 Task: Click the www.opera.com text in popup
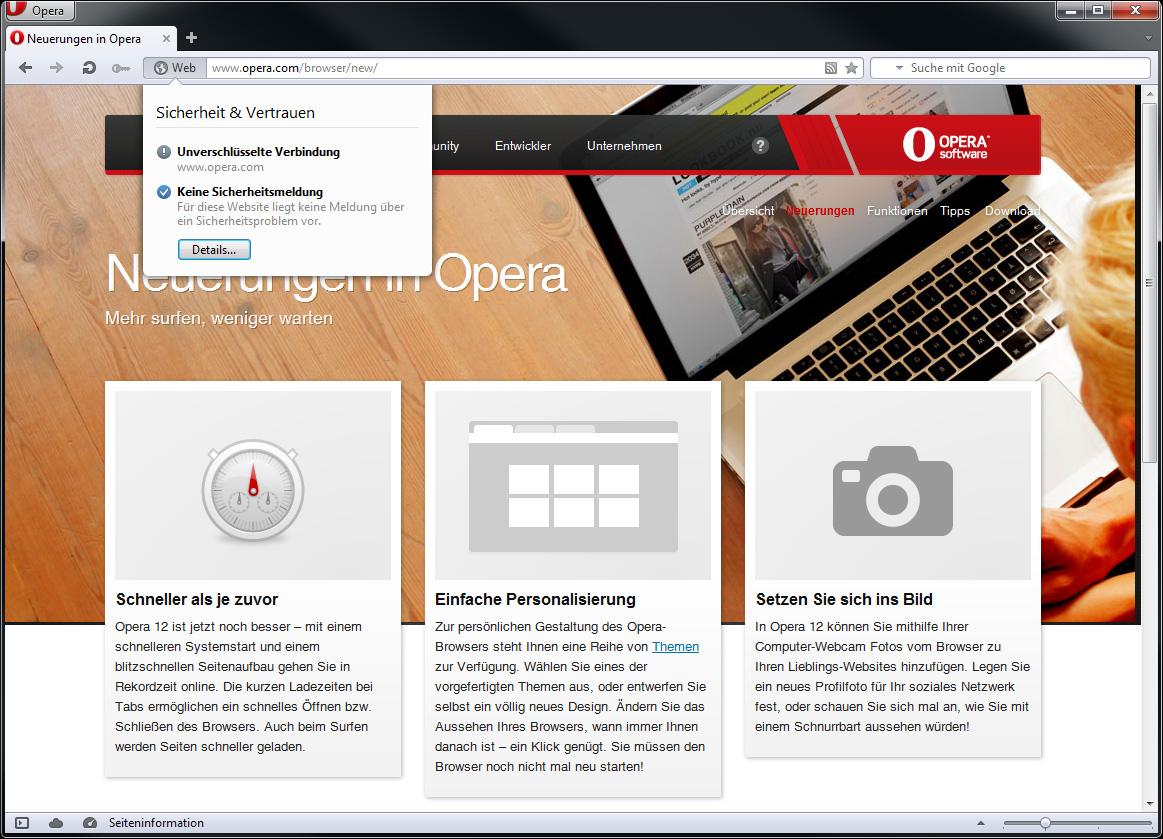[220, 168]
